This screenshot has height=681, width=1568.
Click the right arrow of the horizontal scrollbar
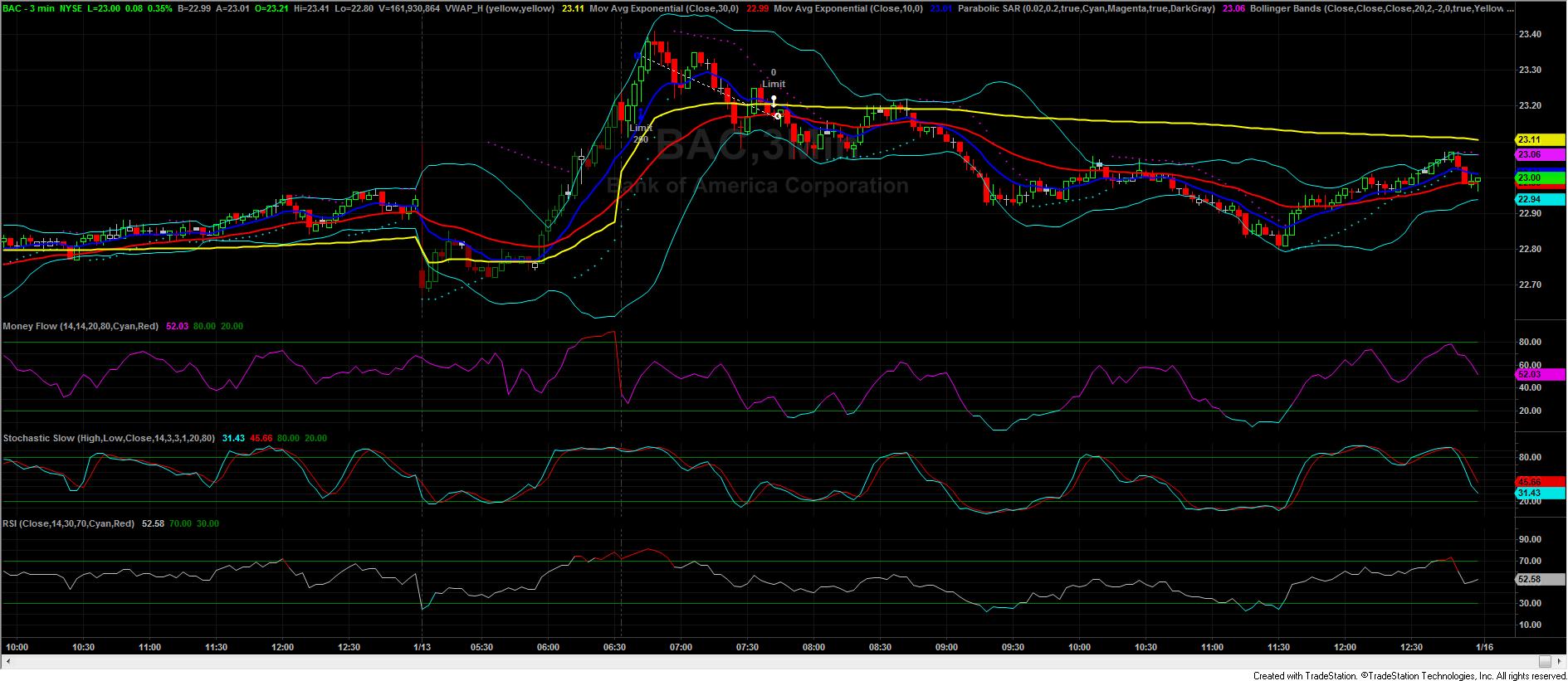pos(1560,661)
